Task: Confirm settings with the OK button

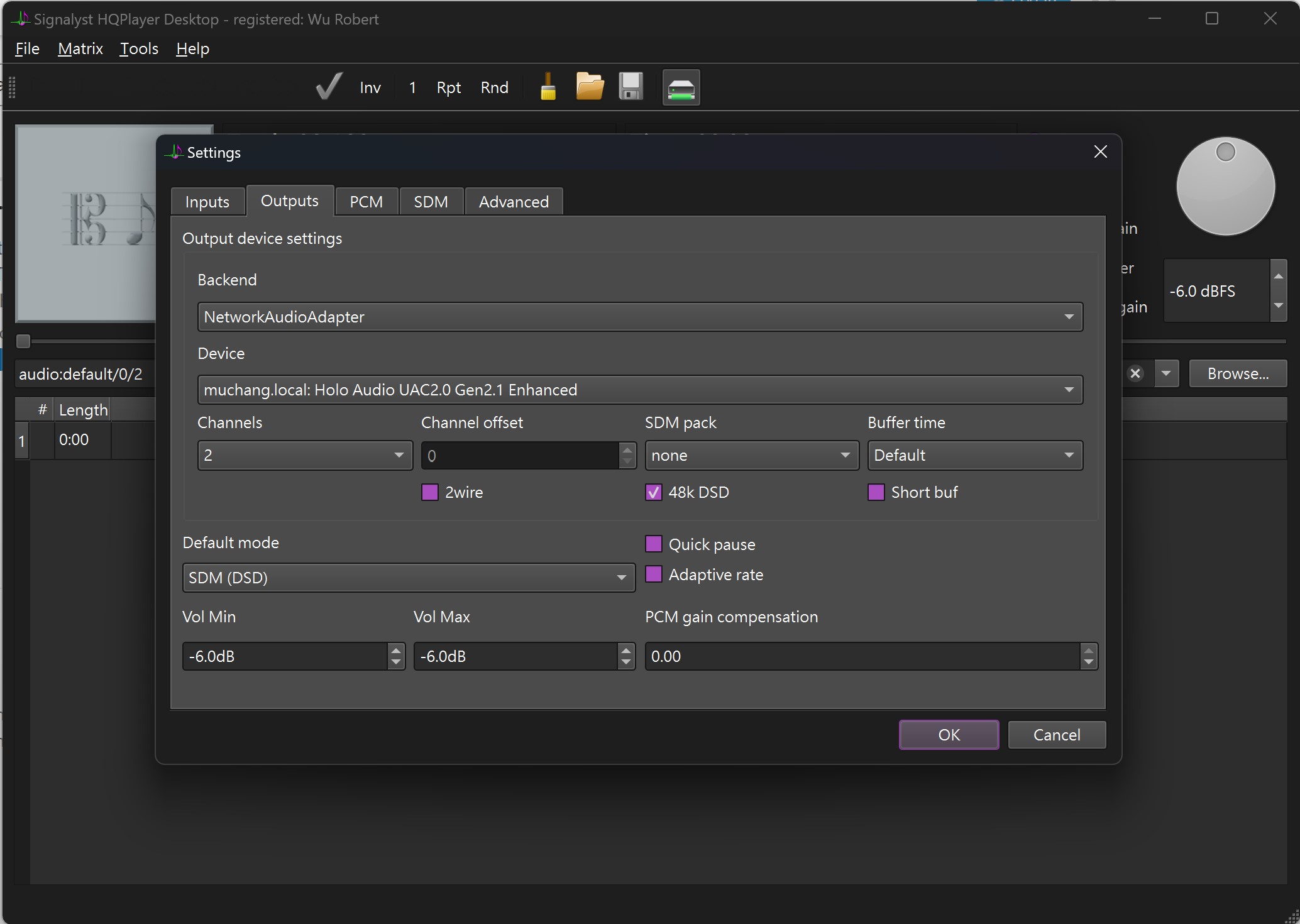Action: coord(949,735)
